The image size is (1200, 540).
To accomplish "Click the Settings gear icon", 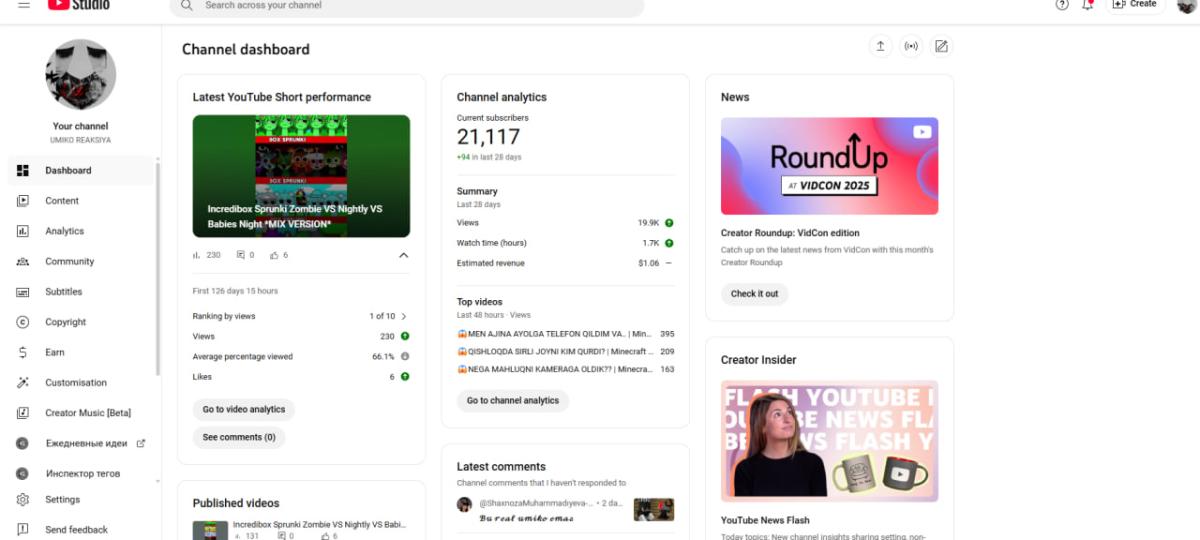I will point(23,500).
